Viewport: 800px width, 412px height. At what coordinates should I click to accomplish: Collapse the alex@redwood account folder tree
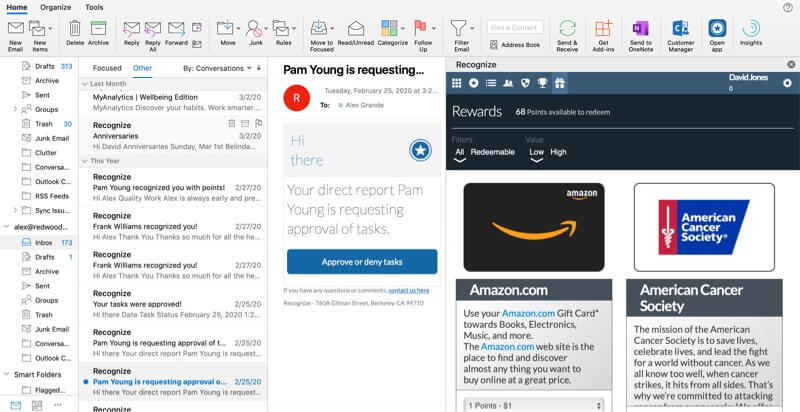click(x=6, y=227)
